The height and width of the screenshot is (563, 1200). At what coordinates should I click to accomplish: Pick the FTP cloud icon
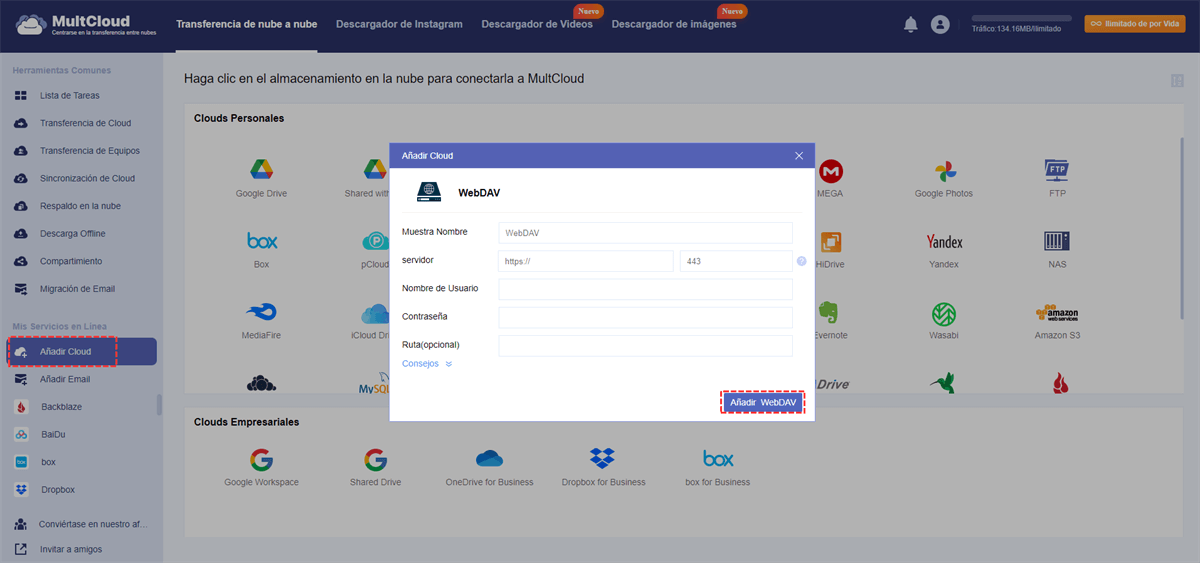point(1058,169)
